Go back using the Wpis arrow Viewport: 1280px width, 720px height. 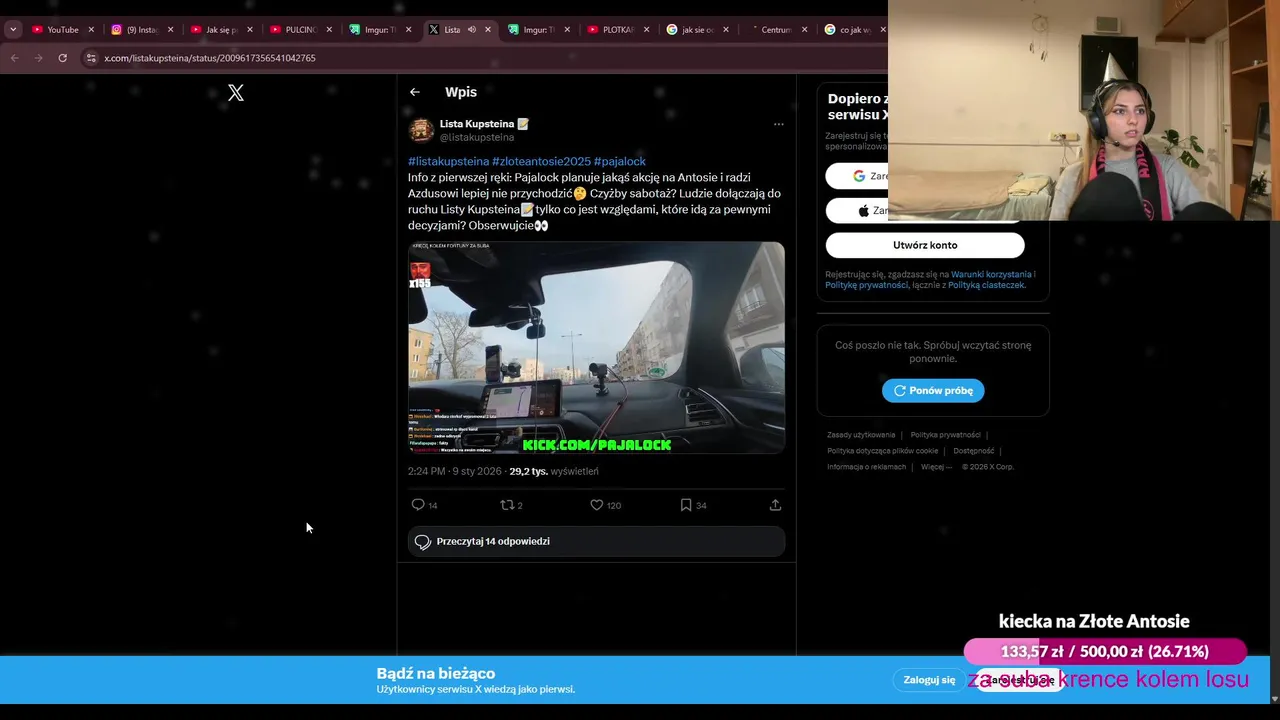pyautogui.click(x=415, y=92)
